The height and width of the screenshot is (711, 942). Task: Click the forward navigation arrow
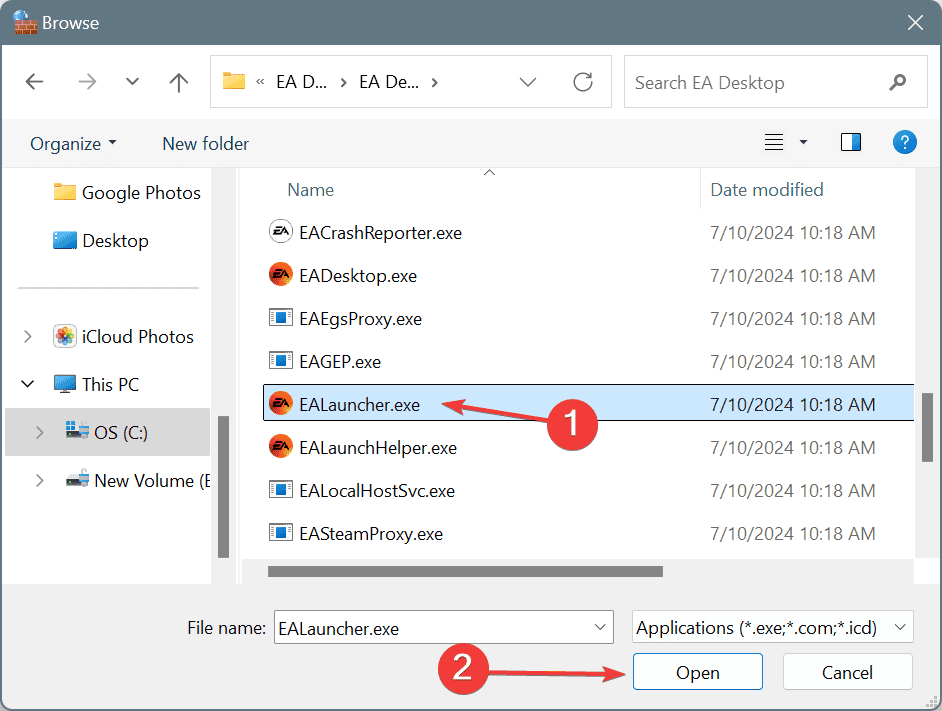coord(87,82)
